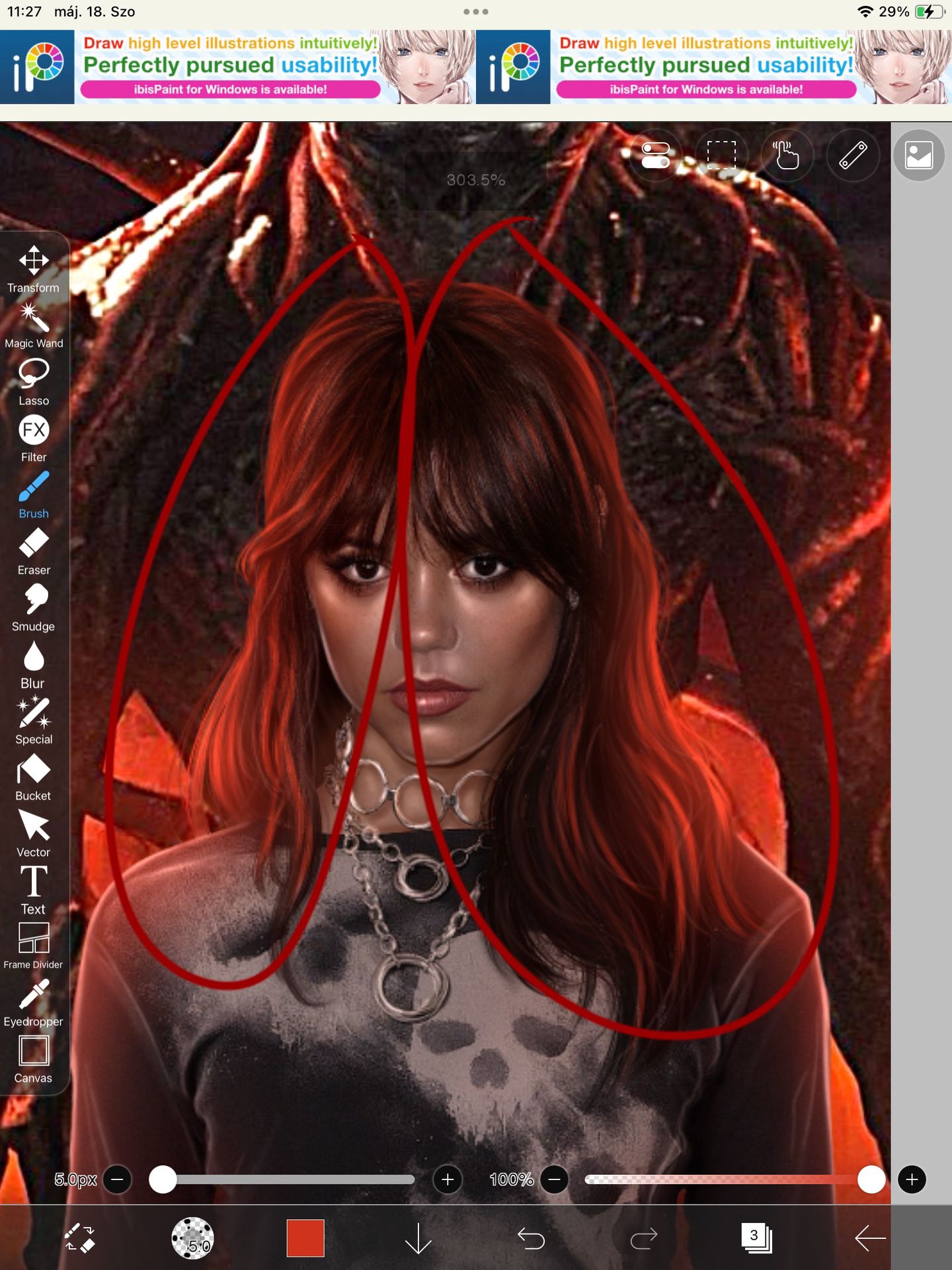The image size is (952, 1270).
Task: Open the reference image window icon
Action: [919, 156]
